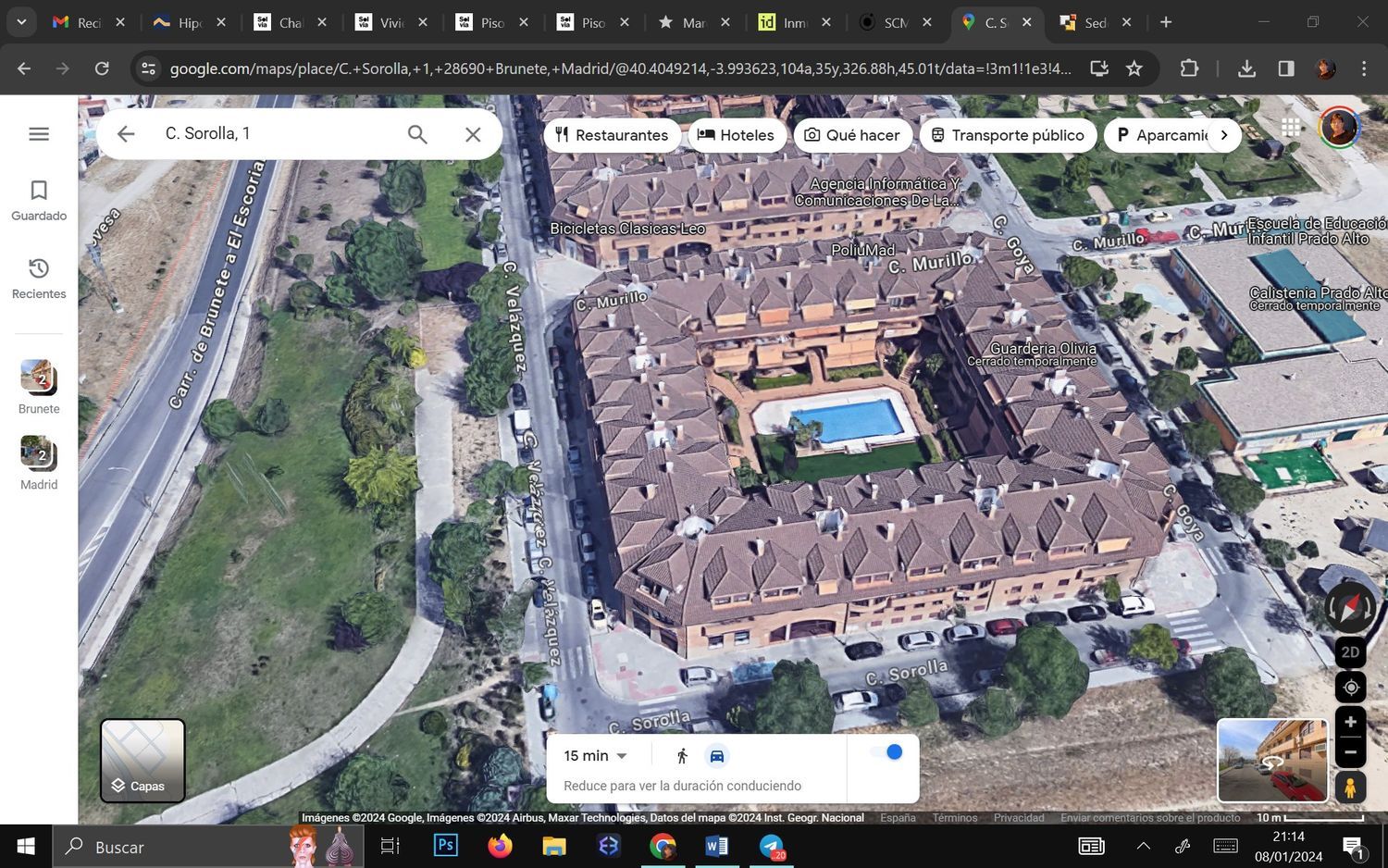This screenshot has height=868, width=1388.
Task: Open the Capas layers thumbnail
Action: [143, 761]
